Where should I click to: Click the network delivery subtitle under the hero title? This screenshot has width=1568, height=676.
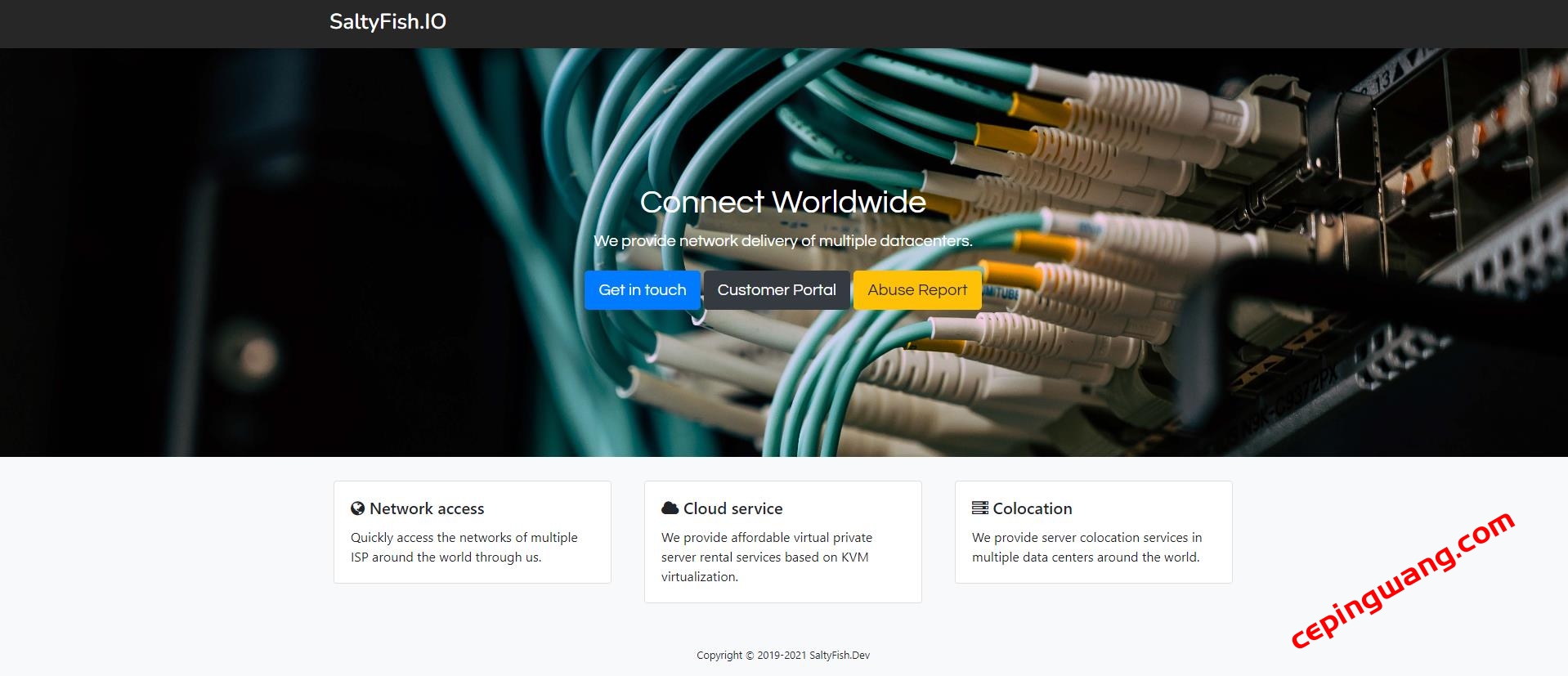pos(782,241)
